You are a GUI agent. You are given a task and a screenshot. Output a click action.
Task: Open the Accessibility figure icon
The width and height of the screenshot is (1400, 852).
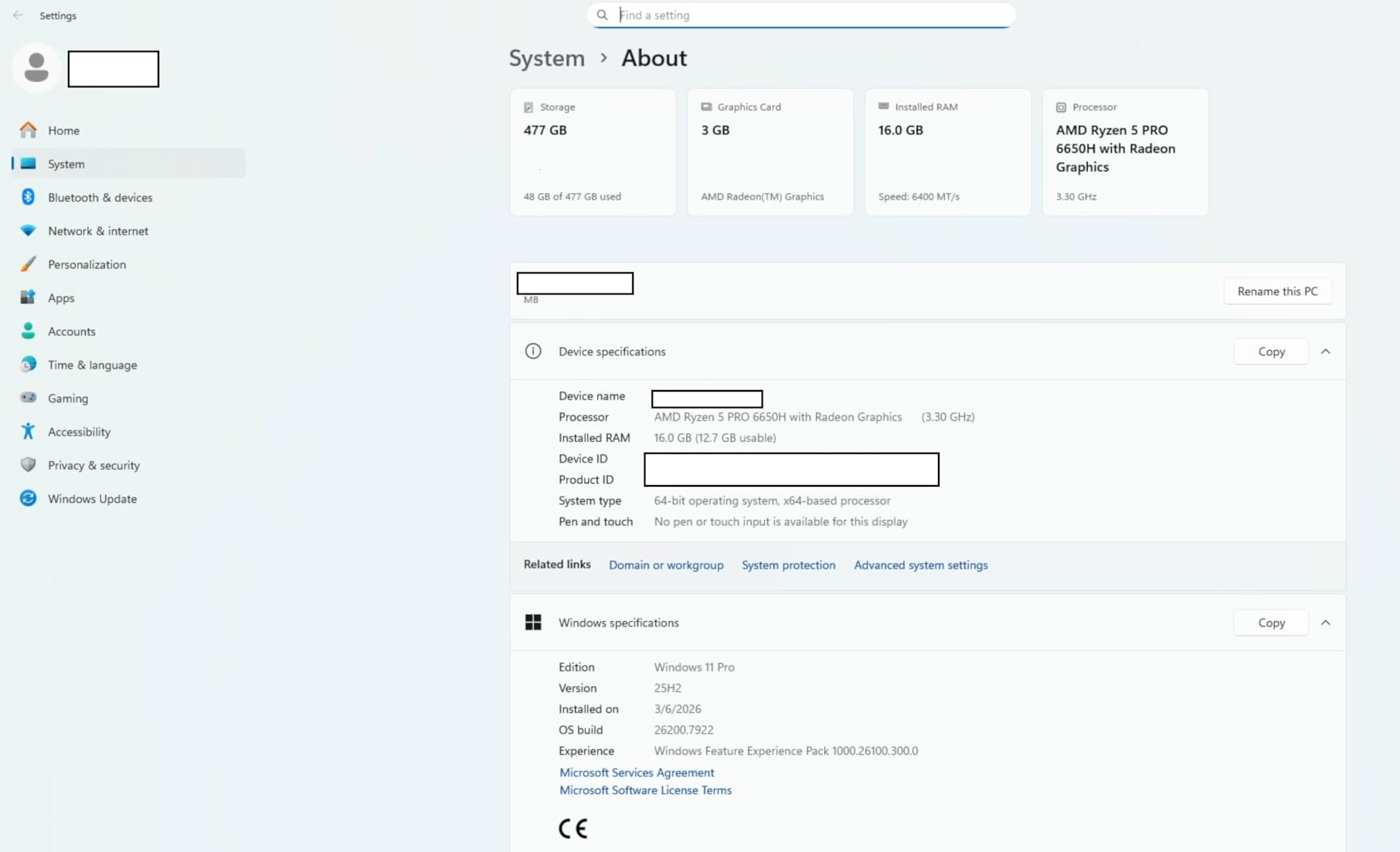pos(29,432)
